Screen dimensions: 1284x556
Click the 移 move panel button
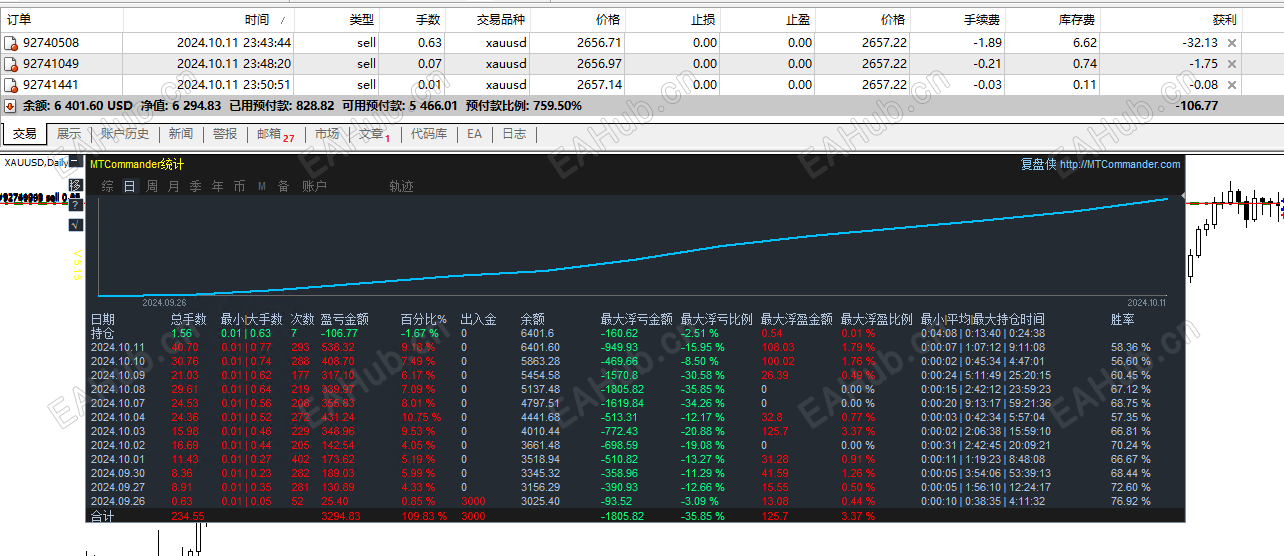pyautogui.click(x=76, y=185)
